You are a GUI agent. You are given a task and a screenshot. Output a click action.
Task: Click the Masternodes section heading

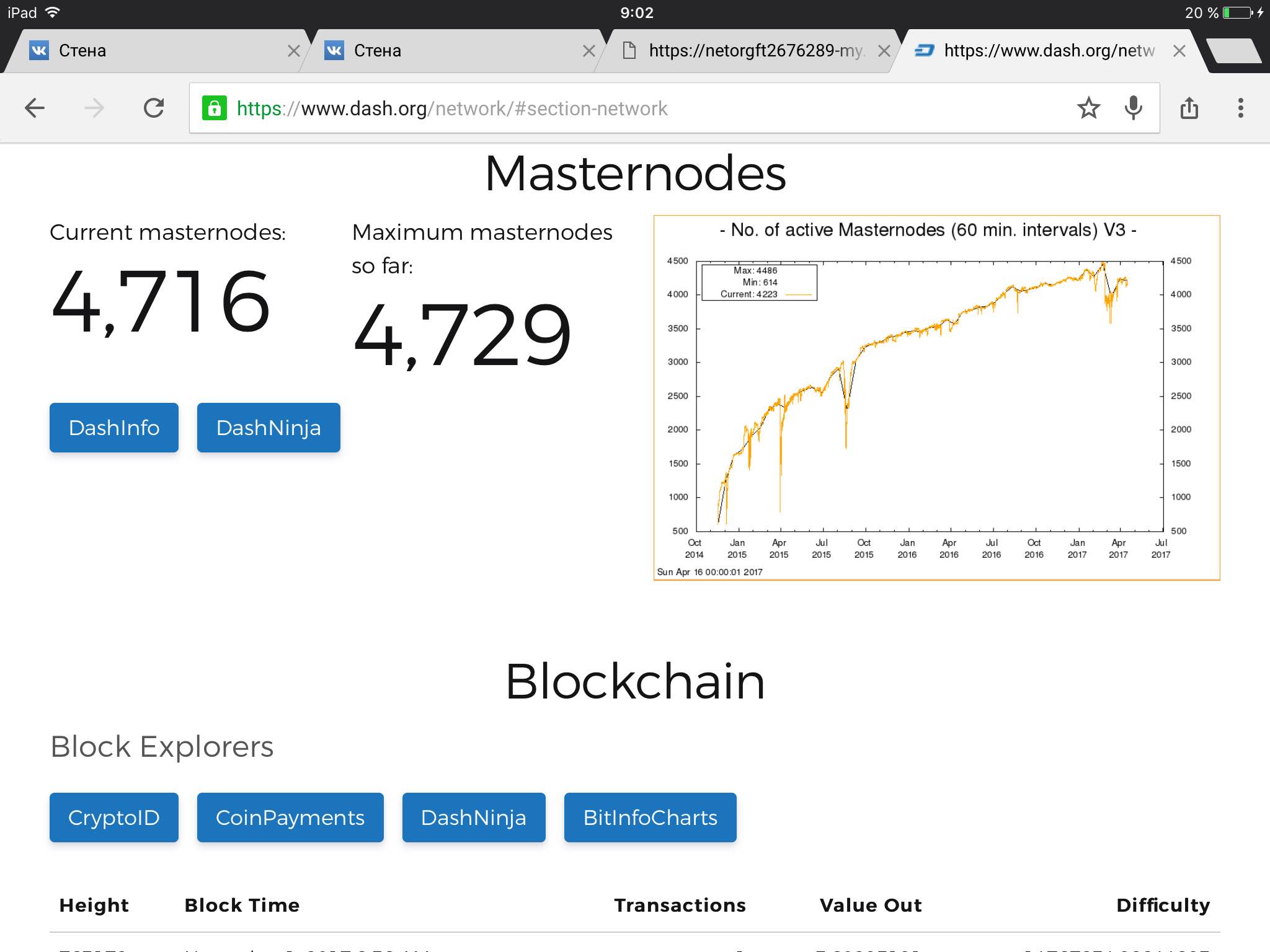click(x=635, y=174)
